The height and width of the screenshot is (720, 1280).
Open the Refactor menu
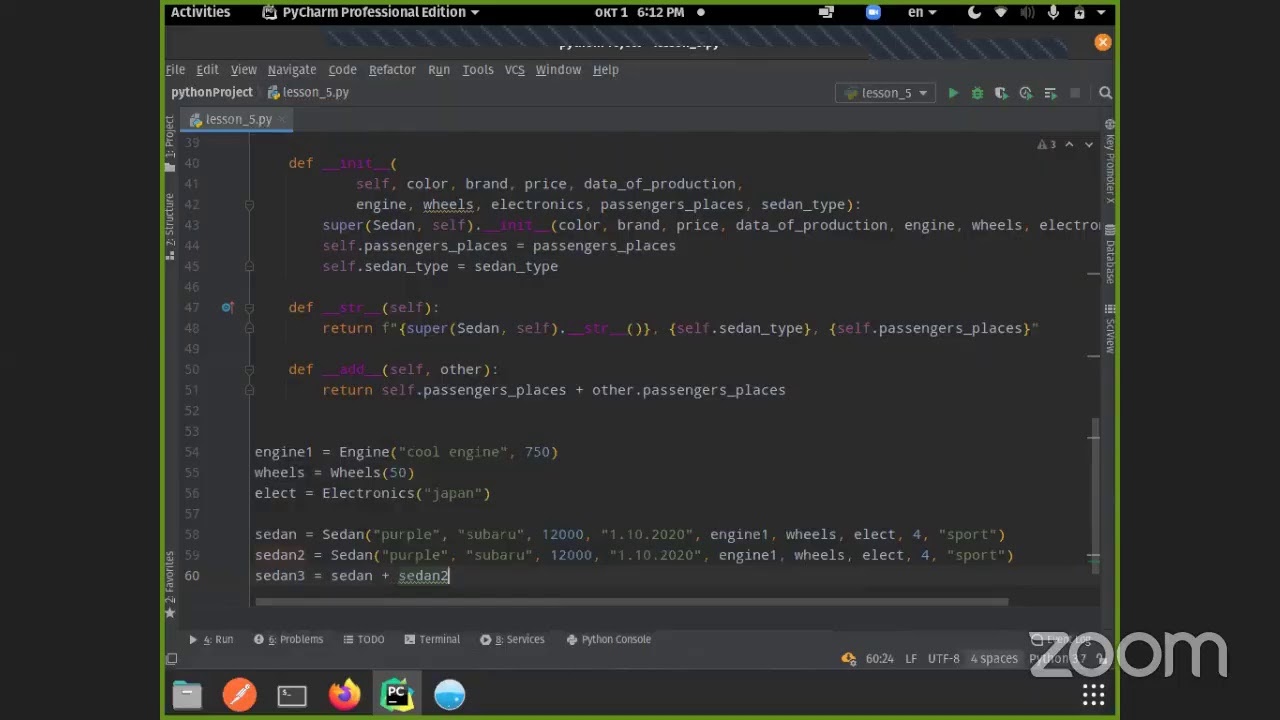[392, 70]
